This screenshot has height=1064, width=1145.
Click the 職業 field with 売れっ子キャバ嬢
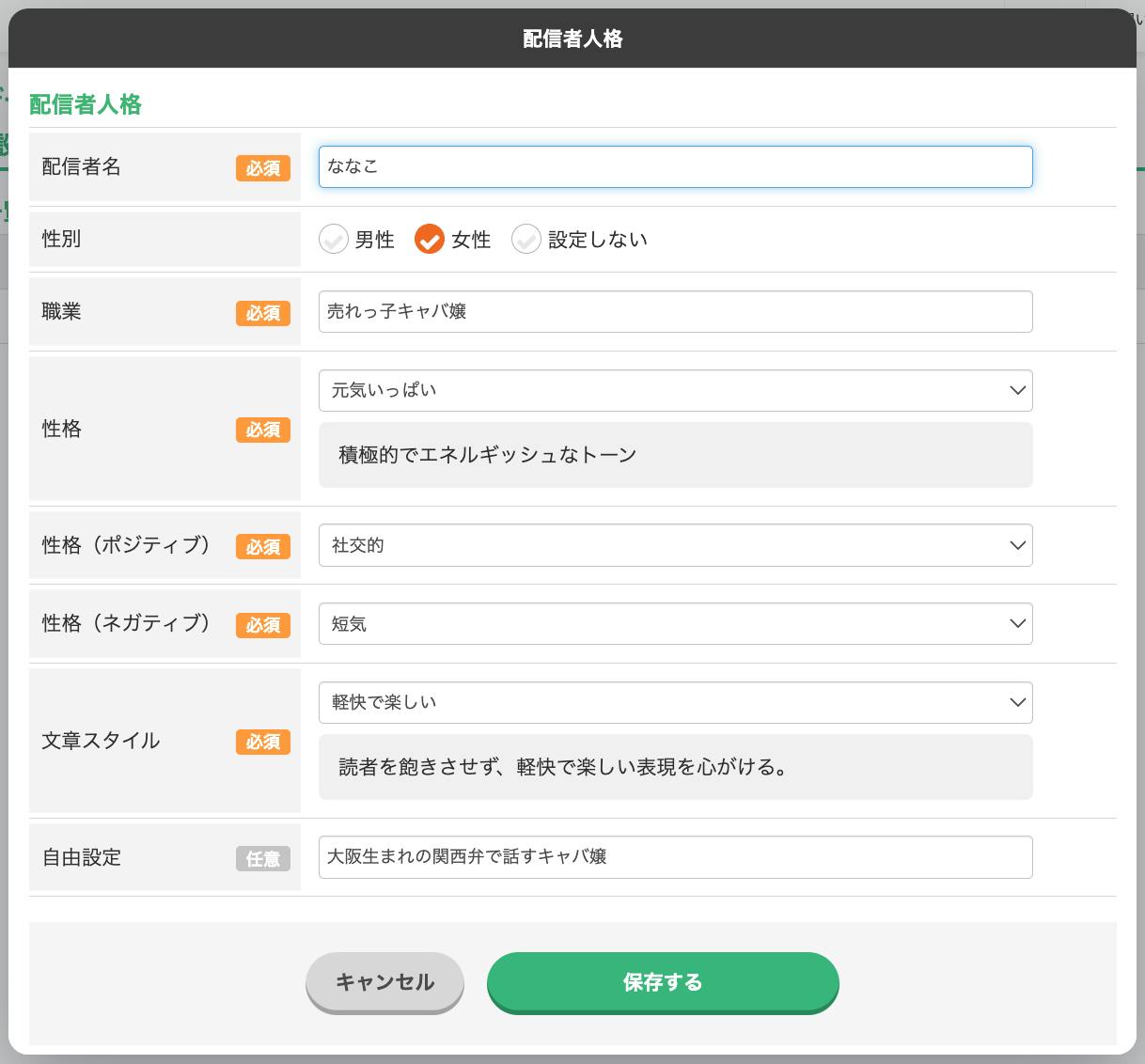click(x=675, y=312)
